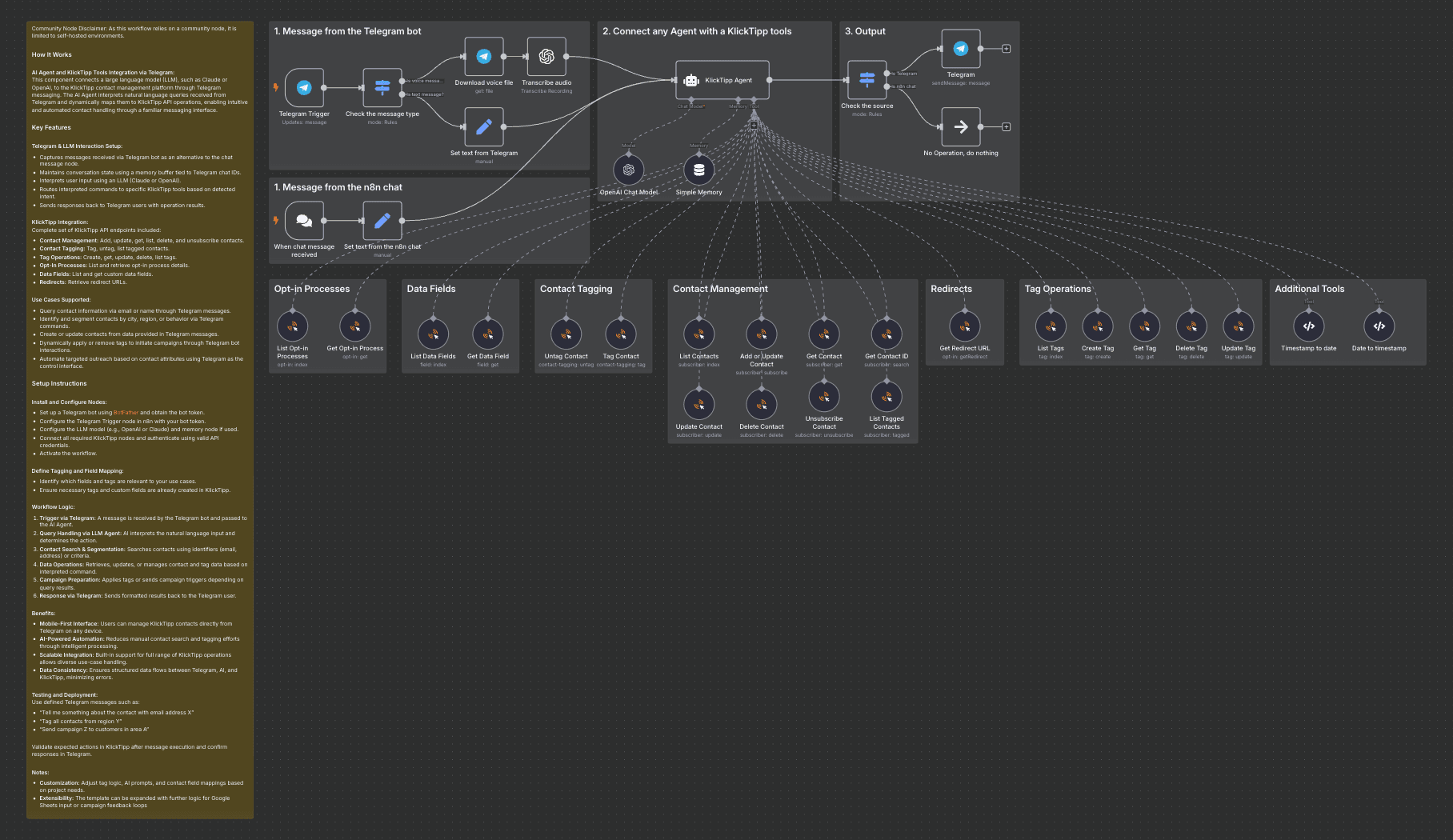Select the List Contacts tool node
This screenshot has width=1453, height=840.
pyautogui.click(x=699, y=334)
